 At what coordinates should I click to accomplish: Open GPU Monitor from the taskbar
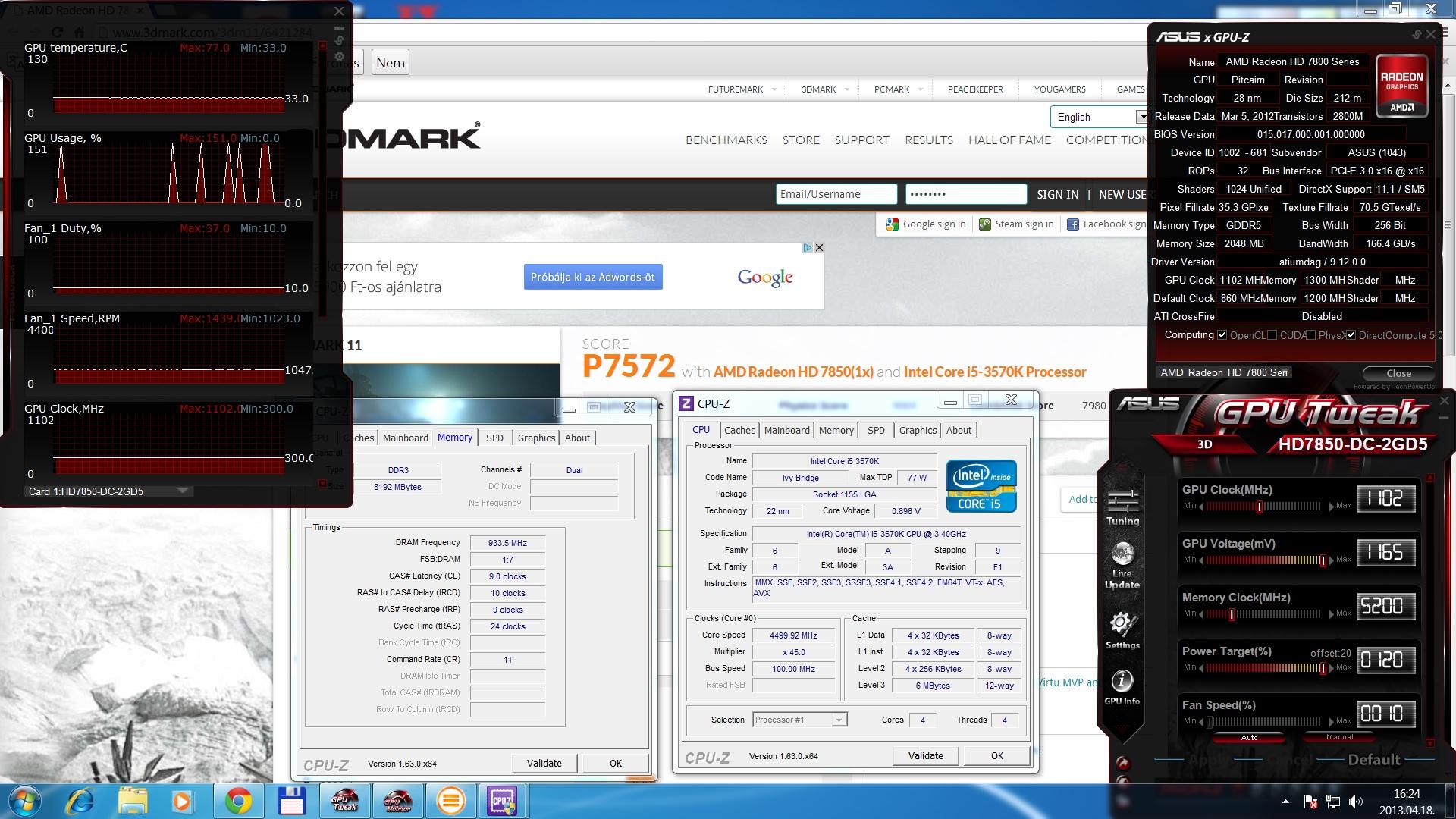398,801
